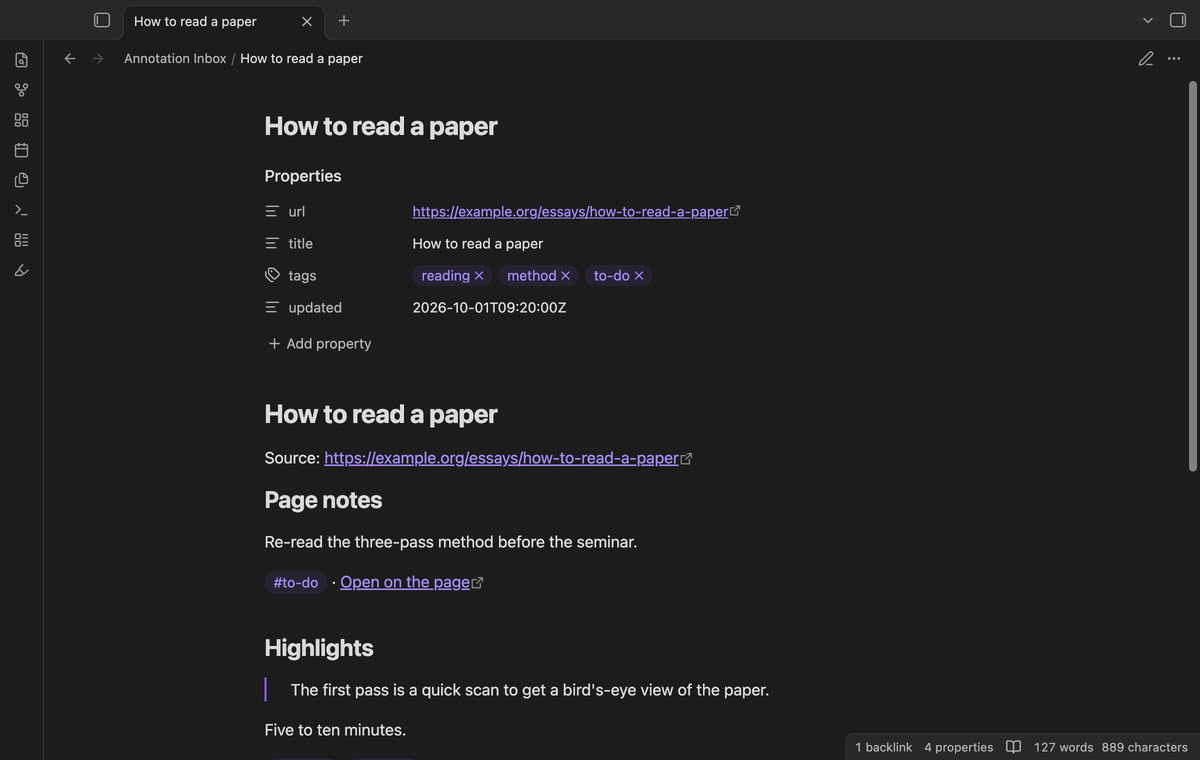The width and height of the screenshot is (1200, 760).
Task: Click the title property type icon
Action: tap(272, 243)
